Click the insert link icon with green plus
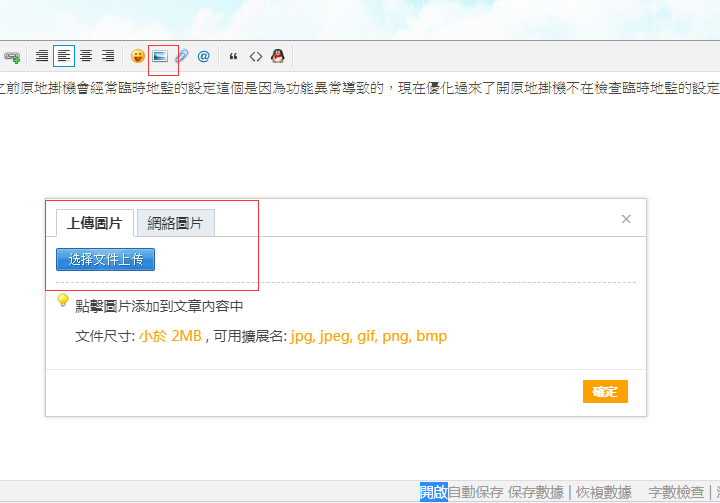Image resolution: width=720 pixels, height=503 pixels. coord(12,57)
